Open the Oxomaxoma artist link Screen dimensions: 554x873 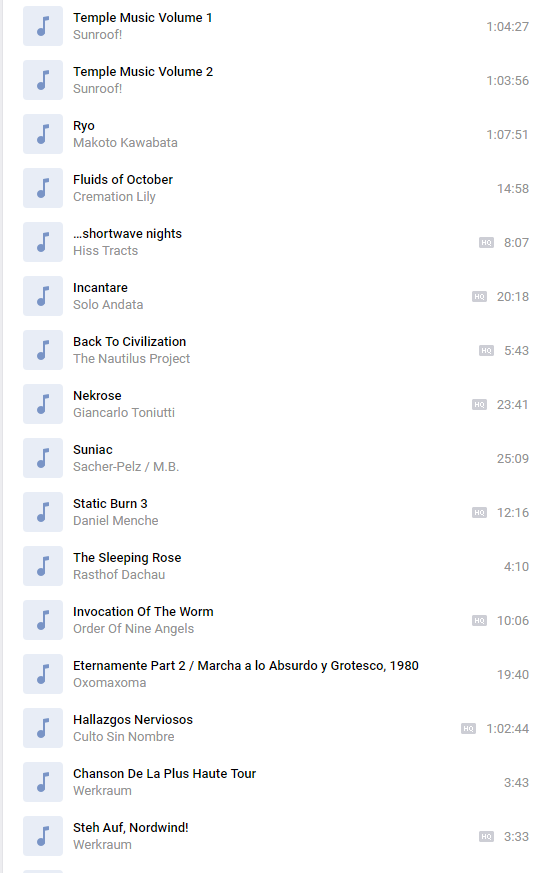110,683
